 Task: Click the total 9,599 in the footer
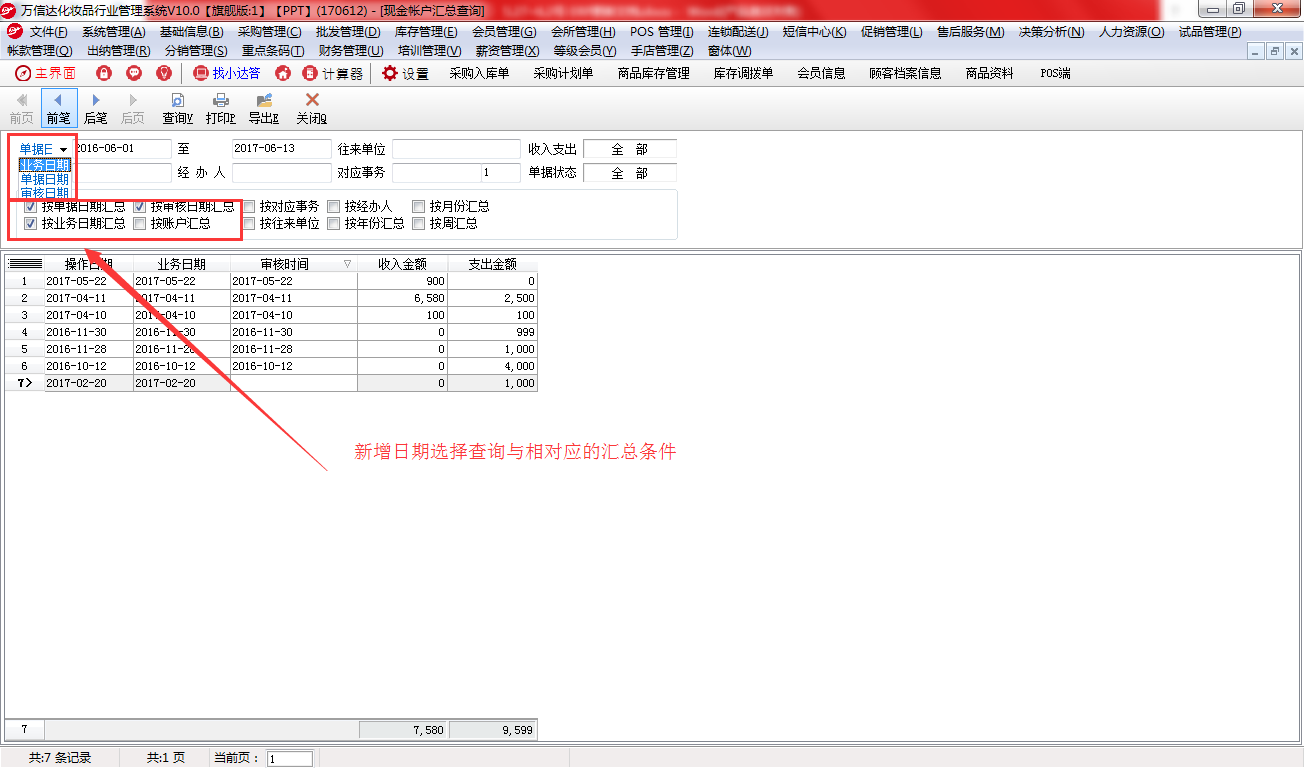coord(493,730)
